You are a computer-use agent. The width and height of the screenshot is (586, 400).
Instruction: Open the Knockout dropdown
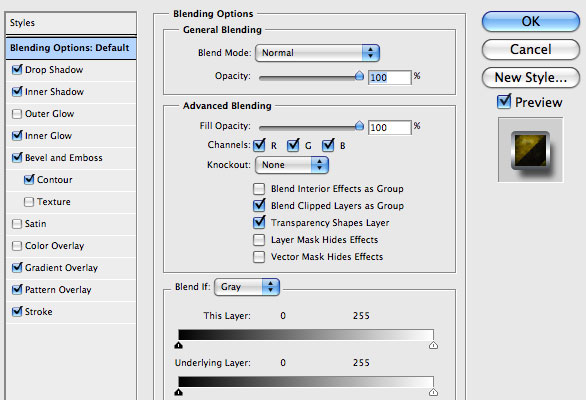coord(292,165)
